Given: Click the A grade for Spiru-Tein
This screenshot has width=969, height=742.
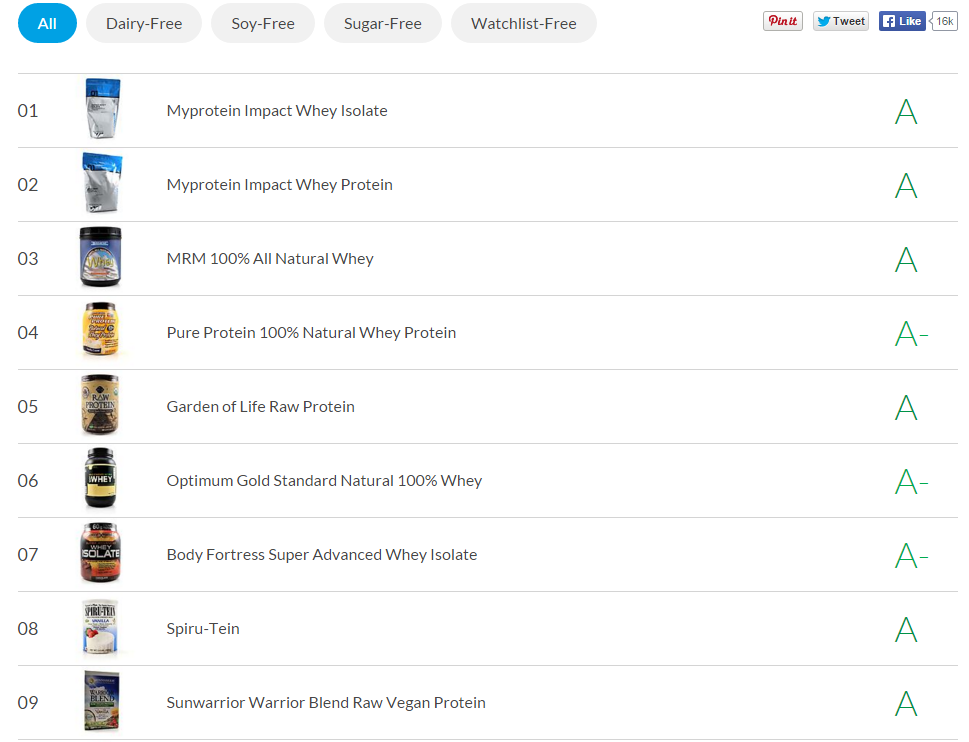Looking at the screenshot, I should tap(906, 630).
